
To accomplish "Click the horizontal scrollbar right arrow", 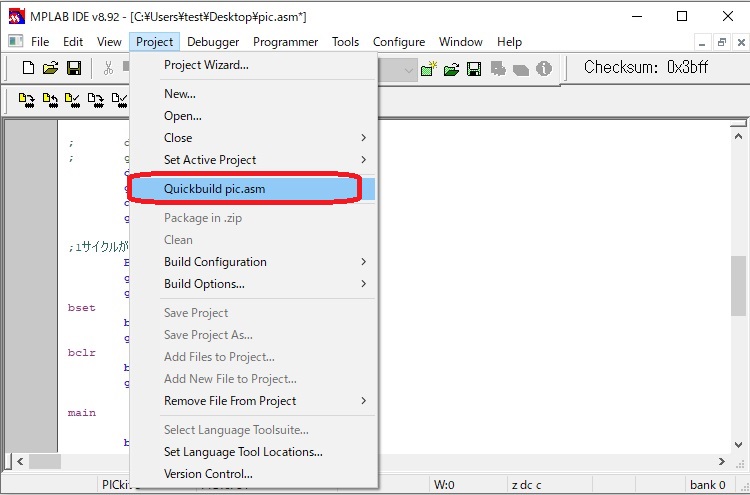I will (x=722, y=462).
